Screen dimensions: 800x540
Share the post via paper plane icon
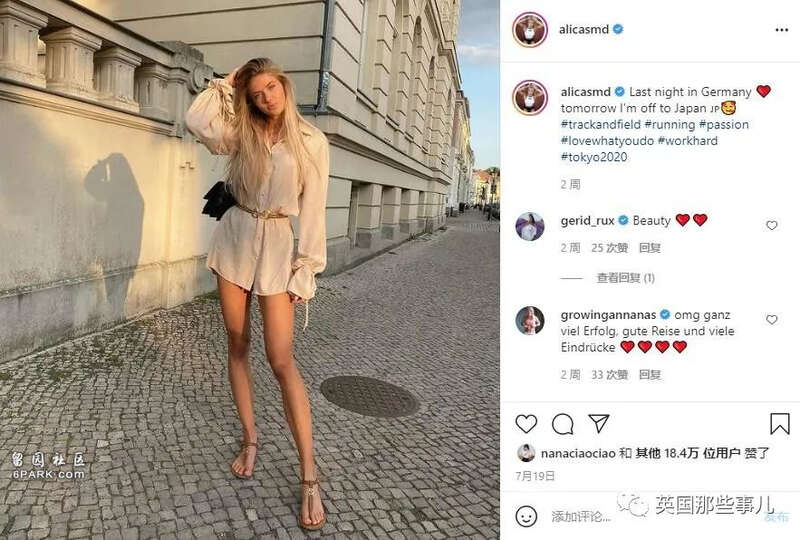[x=598, y=423]
